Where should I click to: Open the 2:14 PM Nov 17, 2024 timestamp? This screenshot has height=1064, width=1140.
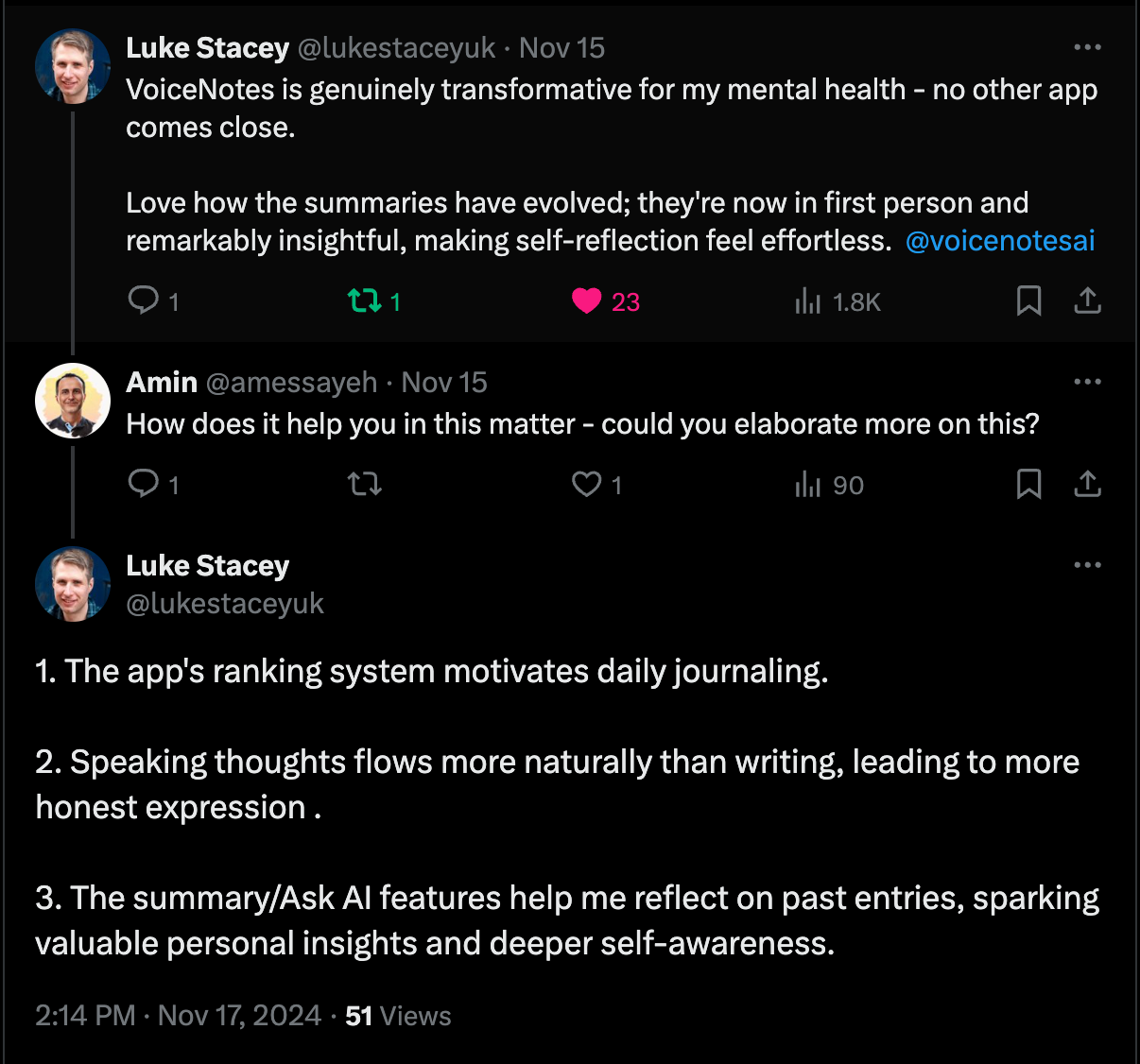click(x=178, y=1016)
